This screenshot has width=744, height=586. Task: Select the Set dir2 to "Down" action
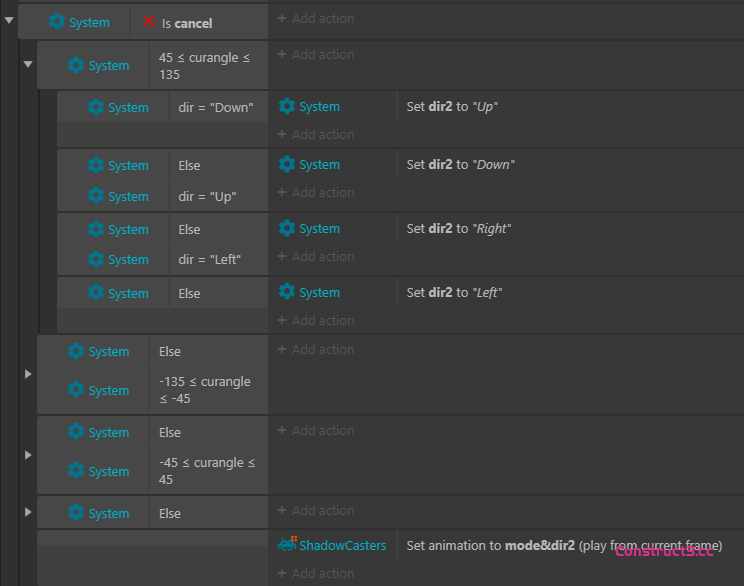click(x=460, y=165)
